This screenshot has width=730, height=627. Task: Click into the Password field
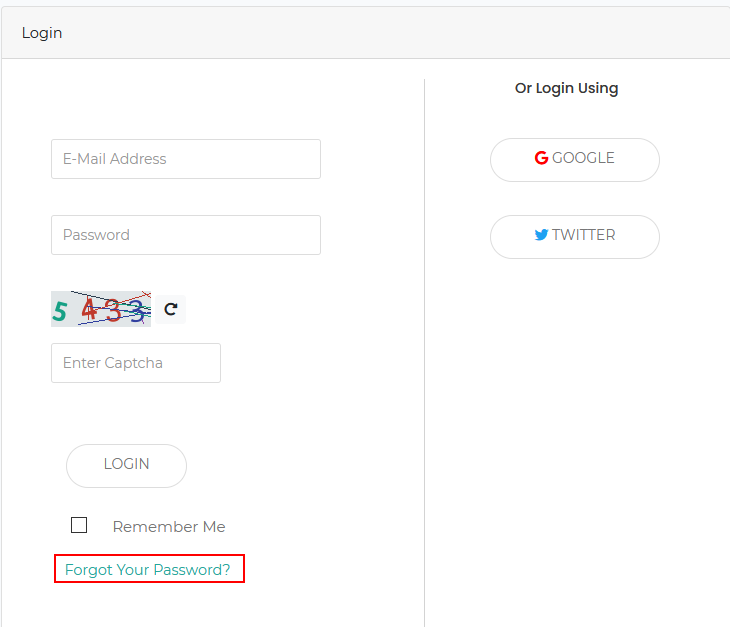[186, 235]
